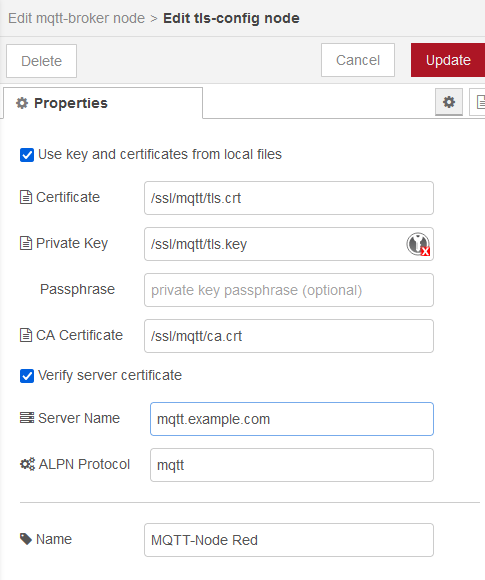Click the Name tag icon
Viewport: 485px width, 580px height.
[26, 539]
